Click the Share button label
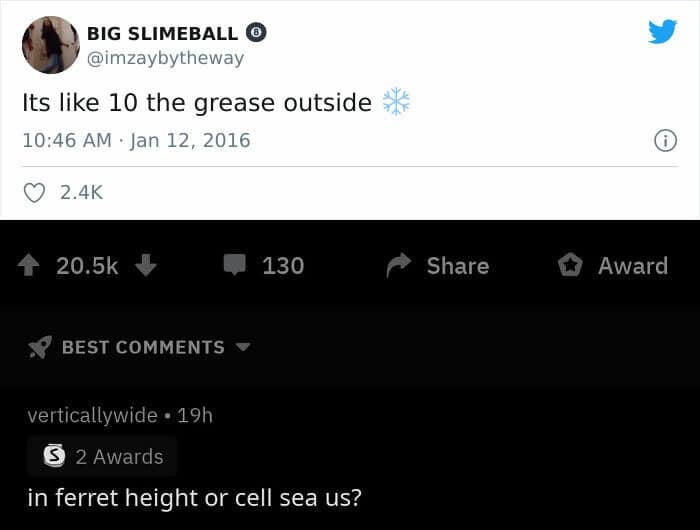The width and height of the screenshot is (700, 530). 458,266
